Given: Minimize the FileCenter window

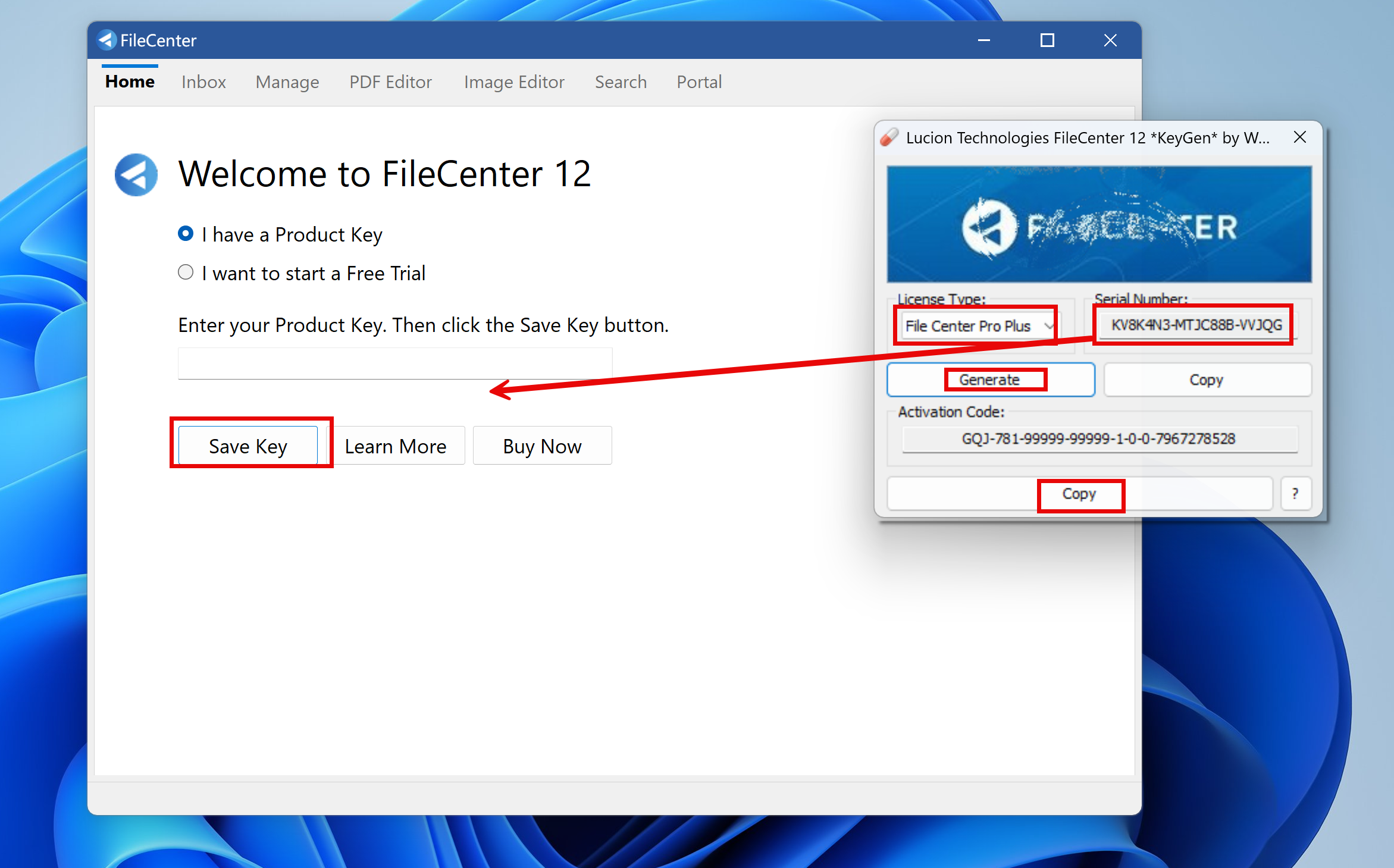Looking at the screenshot, I should pos(984,40).
